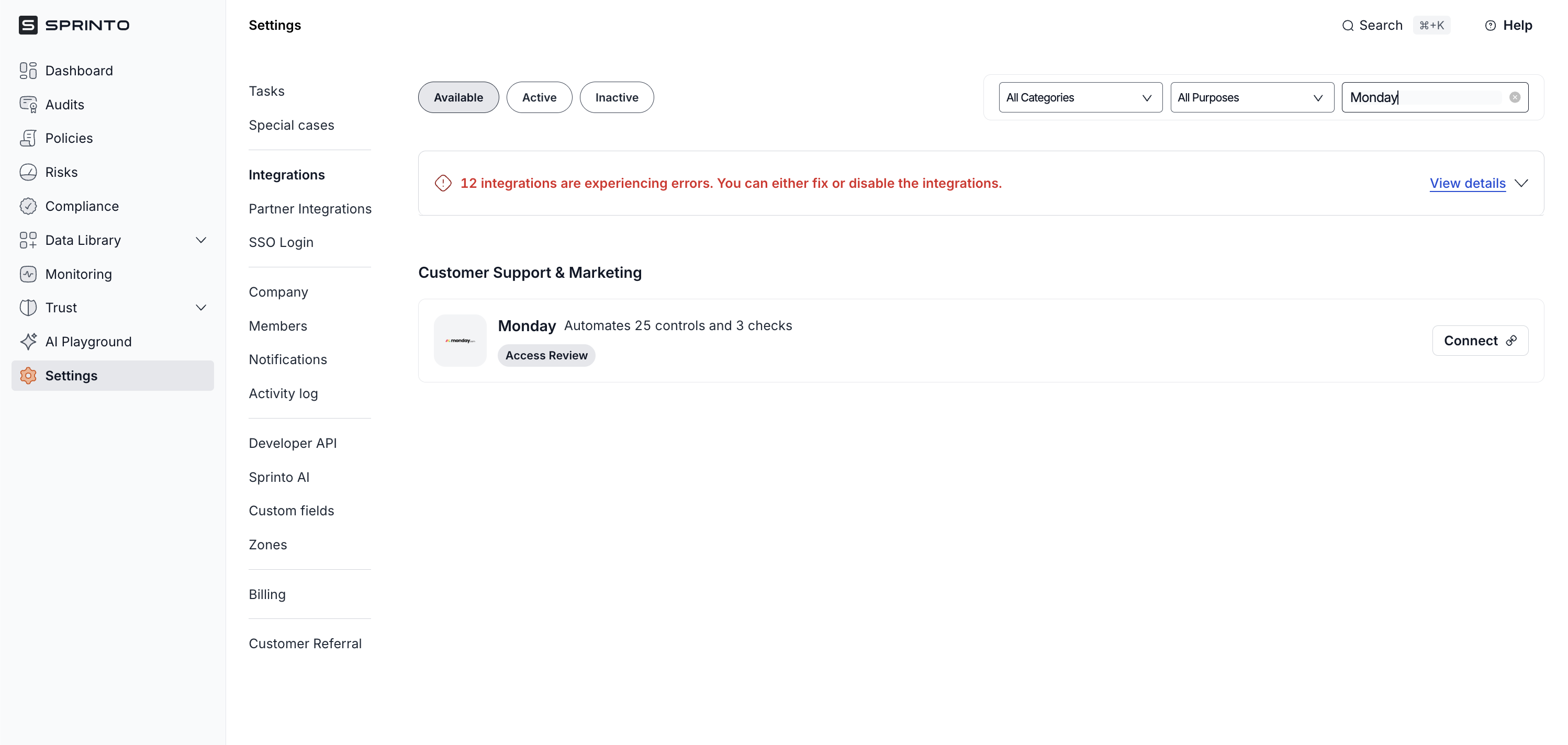The width and height of the screenshot is (1568, 745).
Task: Click the View details link
Action: pos(1467,183)
